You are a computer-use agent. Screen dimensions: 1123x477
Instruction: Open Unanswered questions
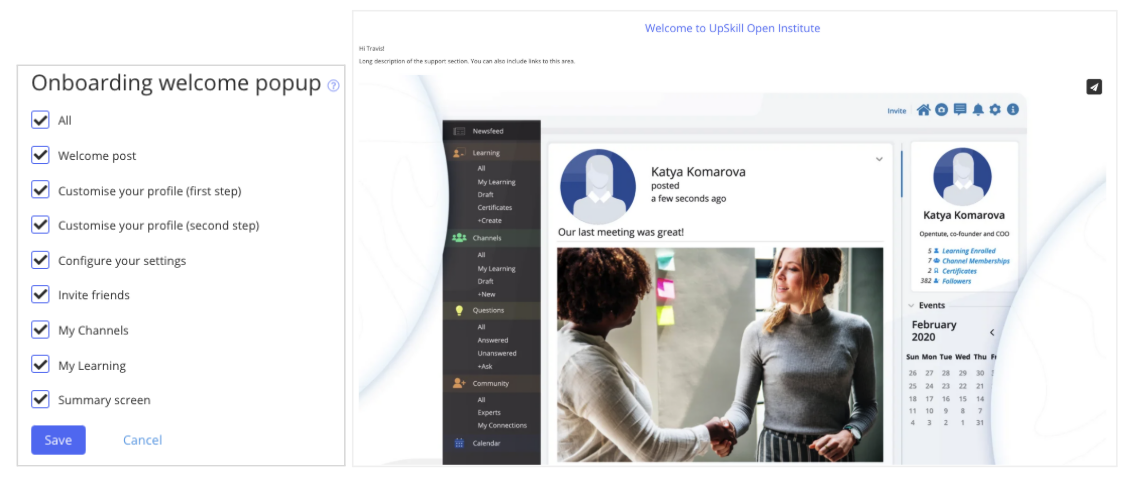496,353
